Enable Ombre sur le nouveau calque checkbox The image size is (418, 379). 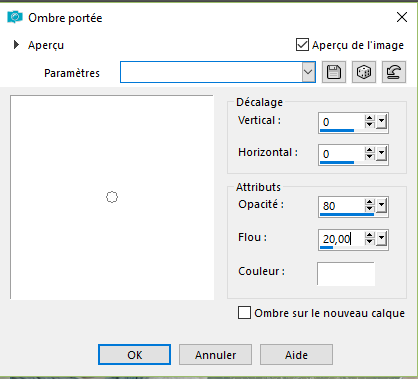tap(244, 313)
